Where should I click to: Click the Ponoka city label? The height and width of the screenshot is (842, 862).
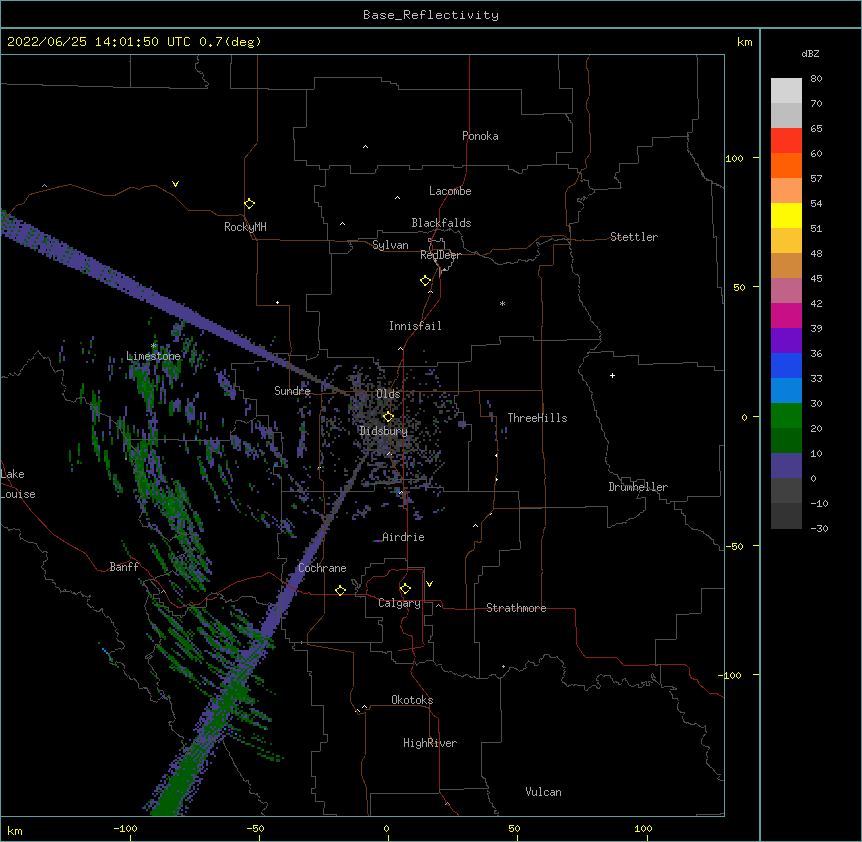480,136
